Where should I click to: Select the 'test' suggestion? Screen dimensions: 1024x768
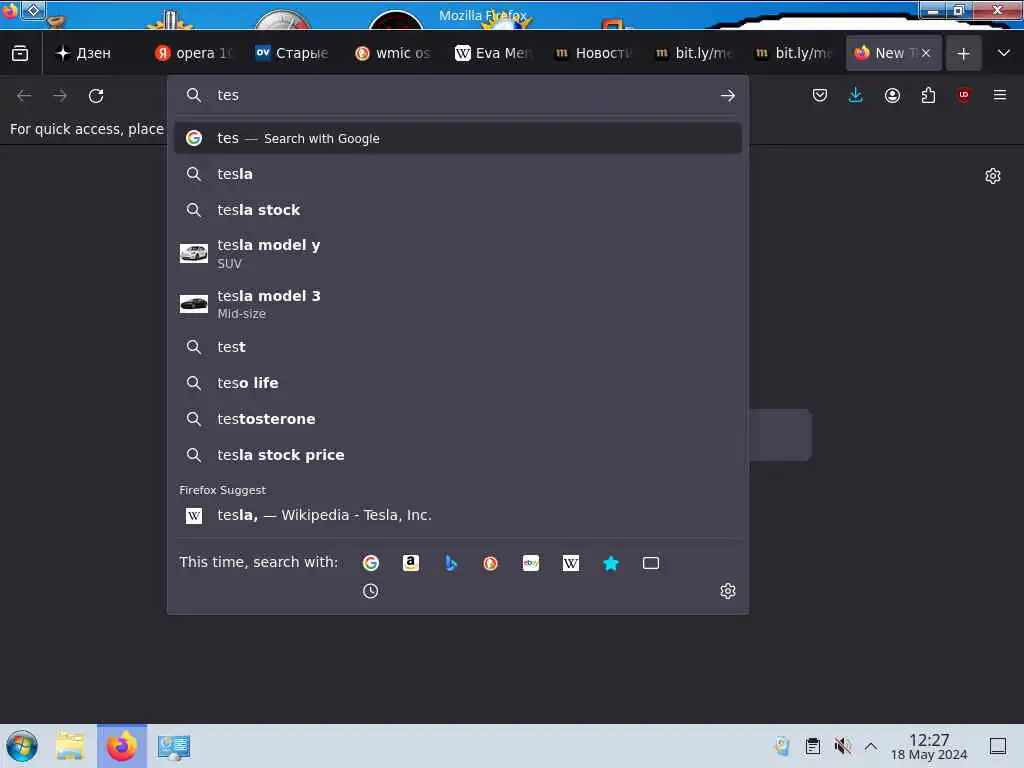coord(458,347)
